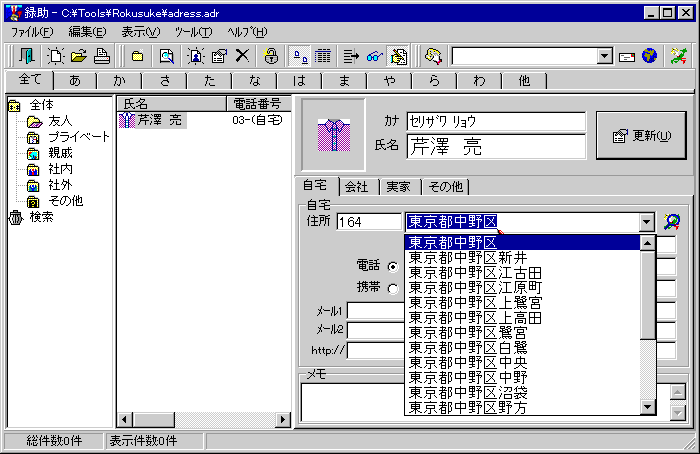Click the カナ reading input field
The height and width of the screenshot is (454, 700).
coord(496,121)
